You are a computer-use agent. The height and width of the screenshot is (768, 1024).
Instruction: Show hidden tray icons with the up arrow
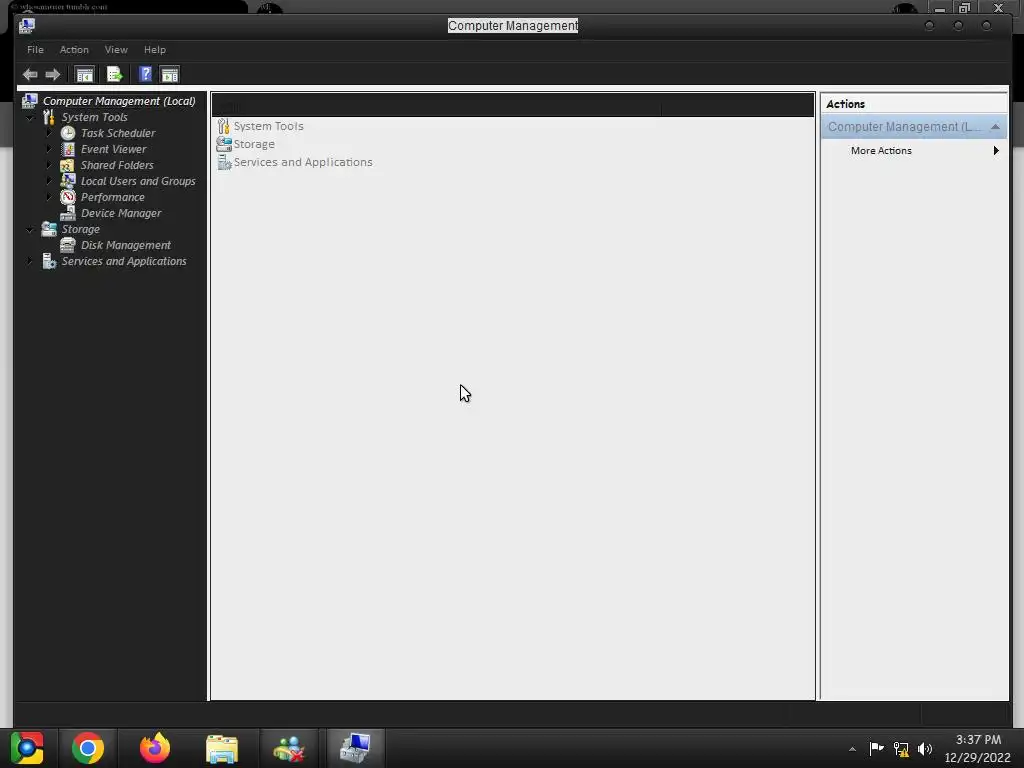click(852, 749)
